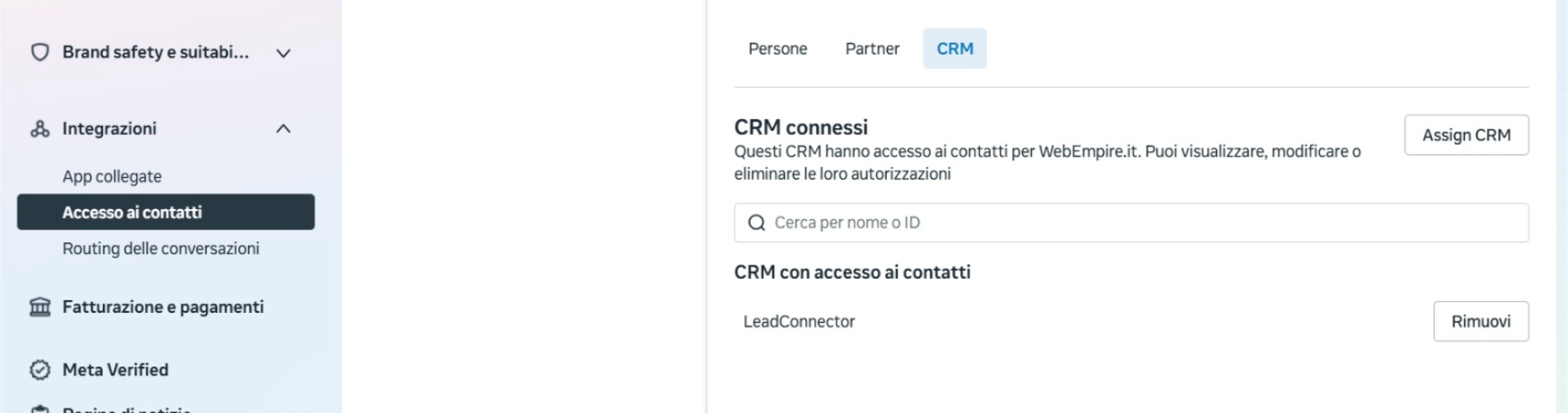The width and height of the screenshot is (1568, 413).
Task: Select Accesso ai contatti sidebar item
Action: 166,212
